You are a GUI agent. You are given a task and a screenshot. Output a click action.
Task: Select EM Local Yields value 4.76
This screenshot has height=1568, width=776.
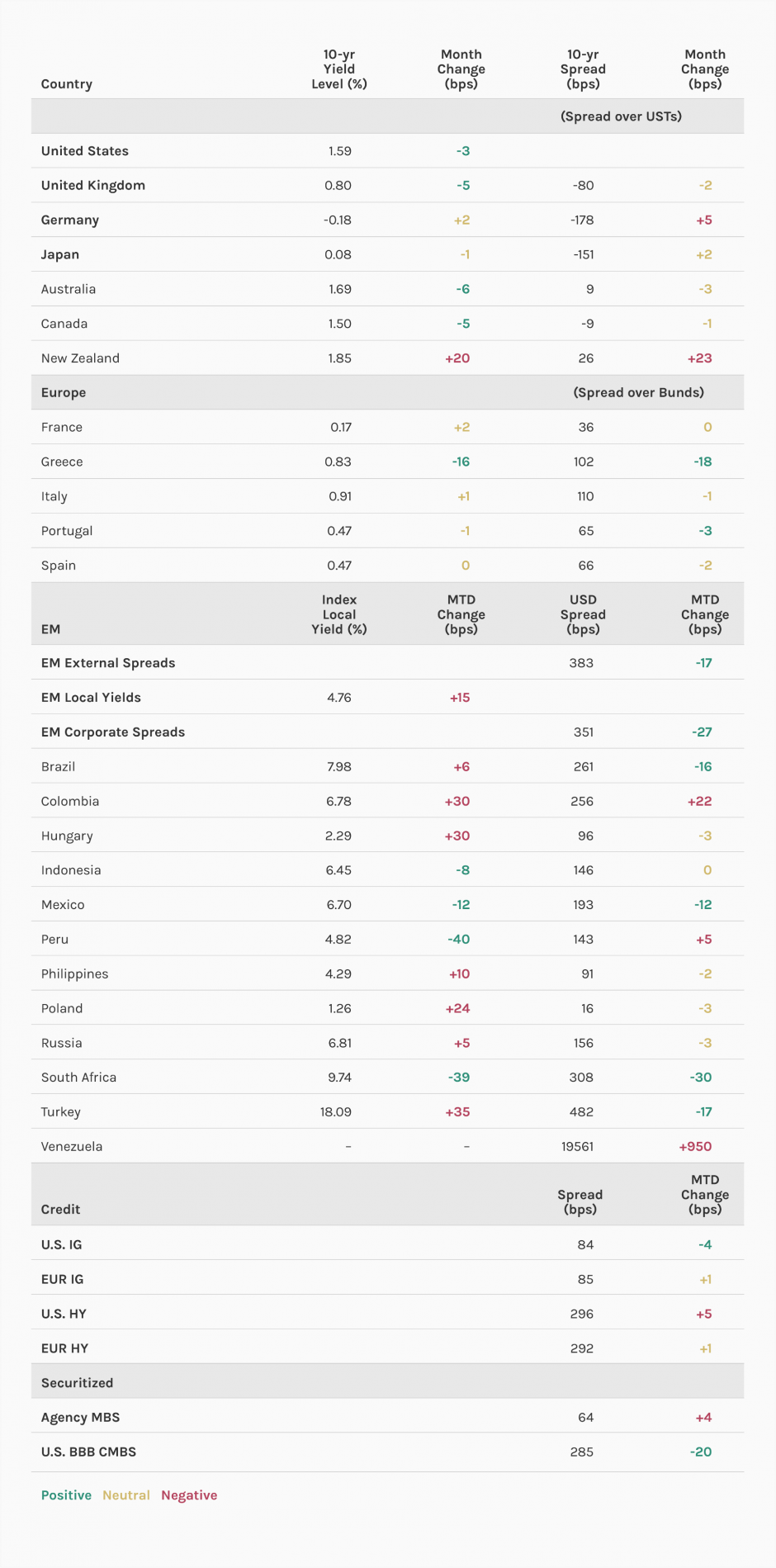click(x=338, y=698)
